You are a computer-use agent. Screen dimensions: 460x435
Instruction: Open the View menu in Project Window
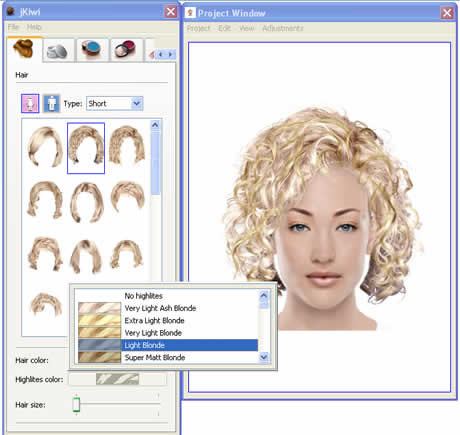(247, 28)
